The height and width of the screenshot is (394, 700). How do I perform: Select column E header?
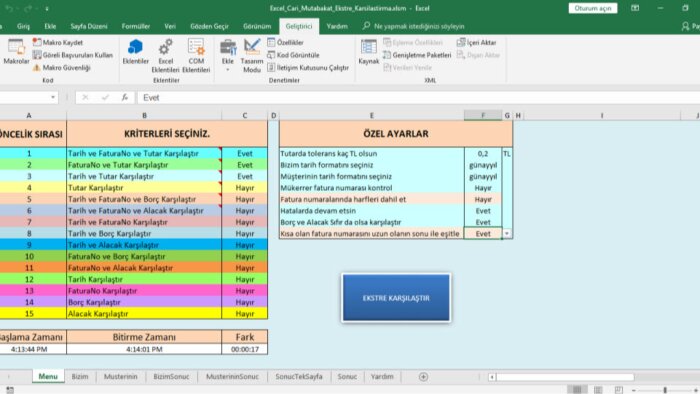click(x=371, y=116)
